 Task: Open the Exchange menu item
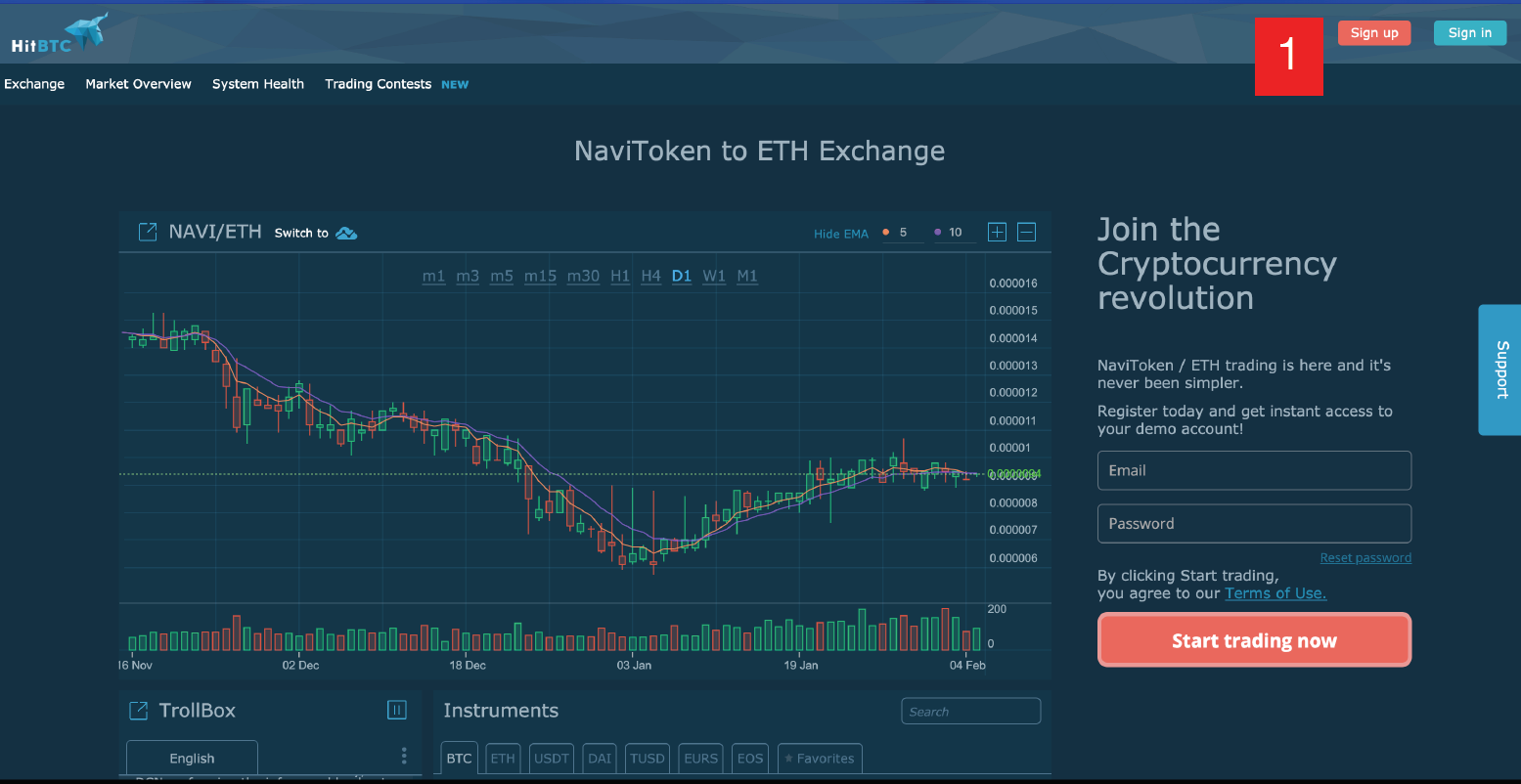coord(34,84)
